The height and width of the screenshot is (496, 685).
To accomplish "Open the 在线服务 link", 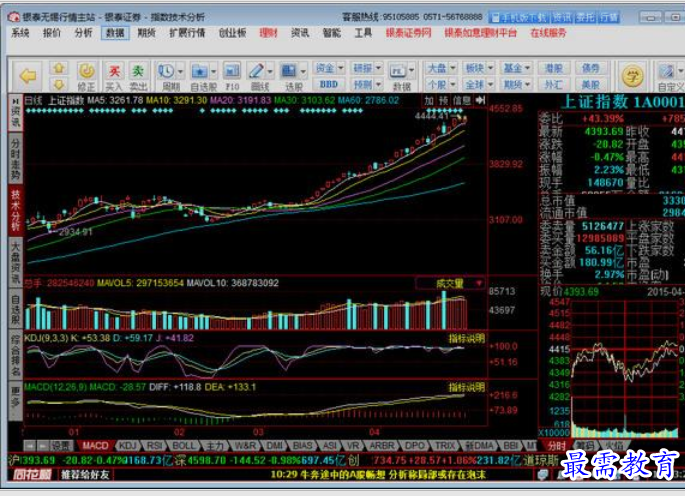I will point(548,33).
